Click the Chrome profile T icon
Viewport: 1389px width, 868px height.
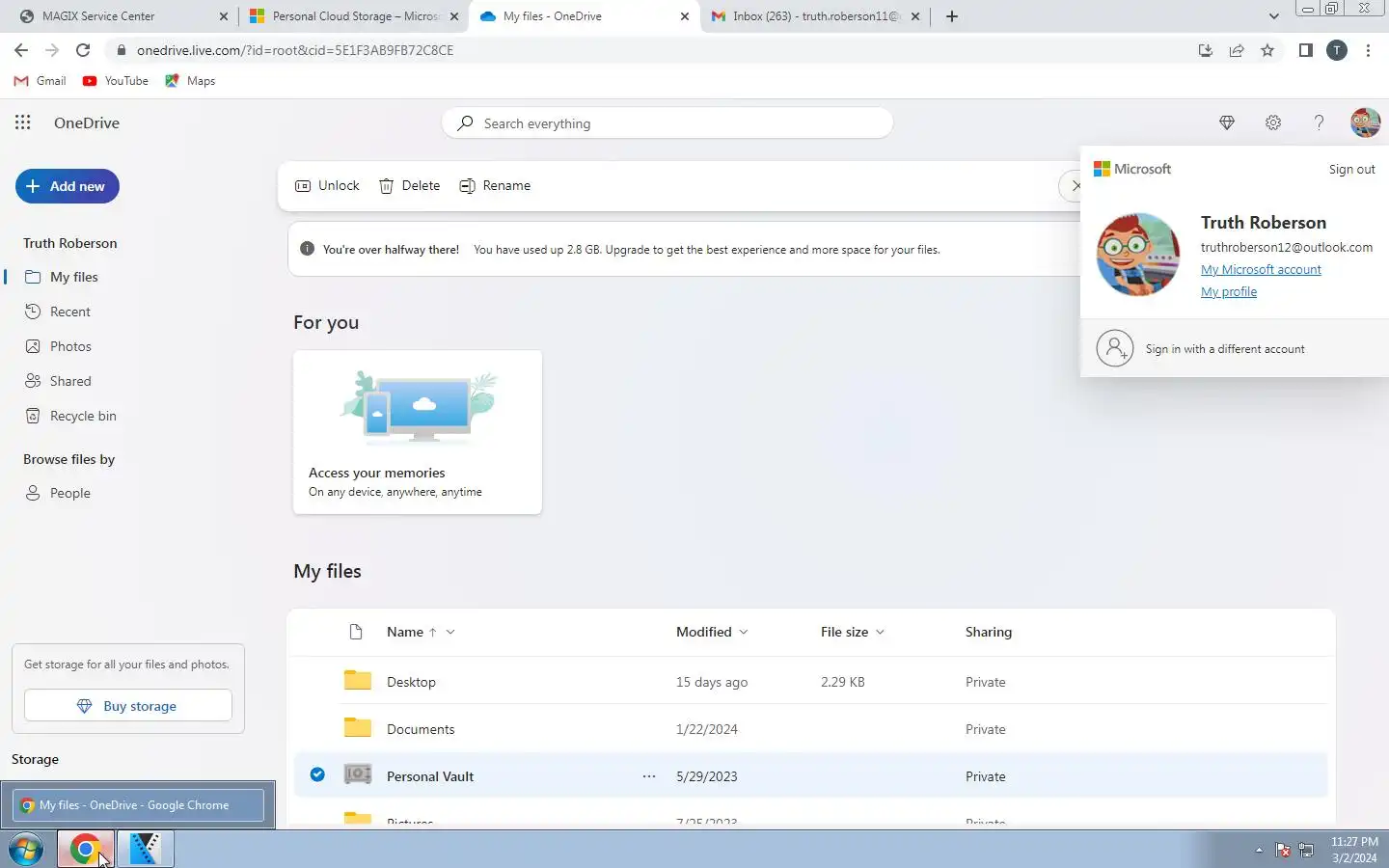[1337, 50]
